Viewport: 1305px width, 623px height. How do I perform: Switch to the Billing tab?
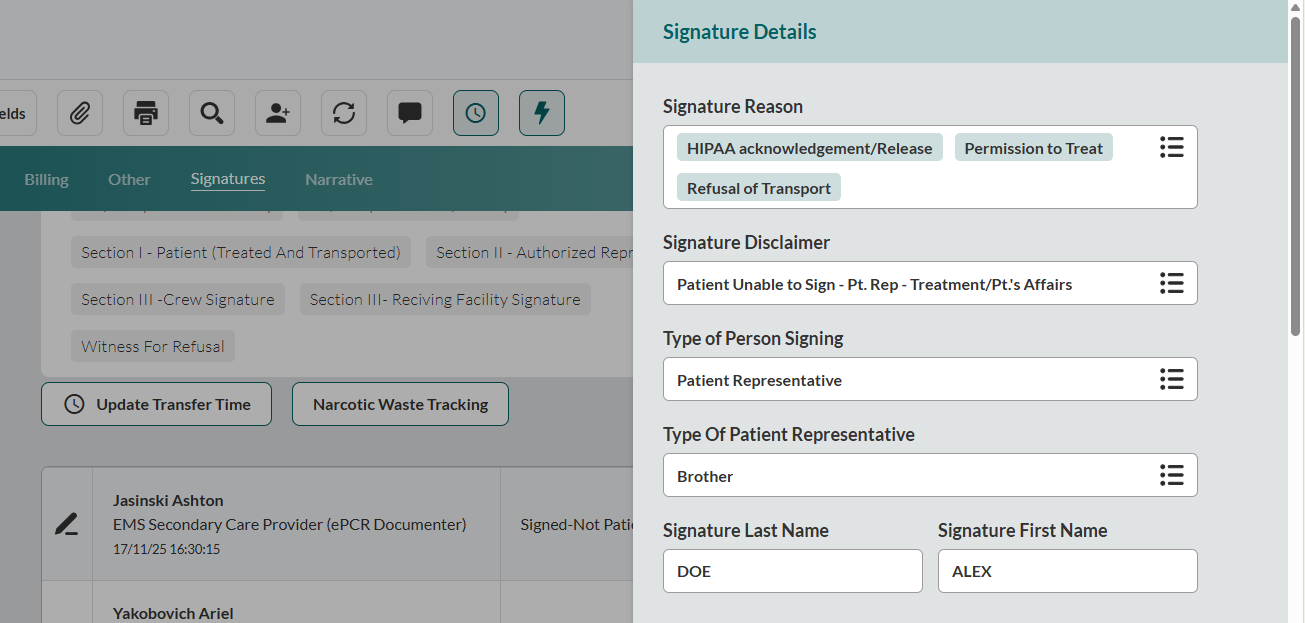click(46, 180)
